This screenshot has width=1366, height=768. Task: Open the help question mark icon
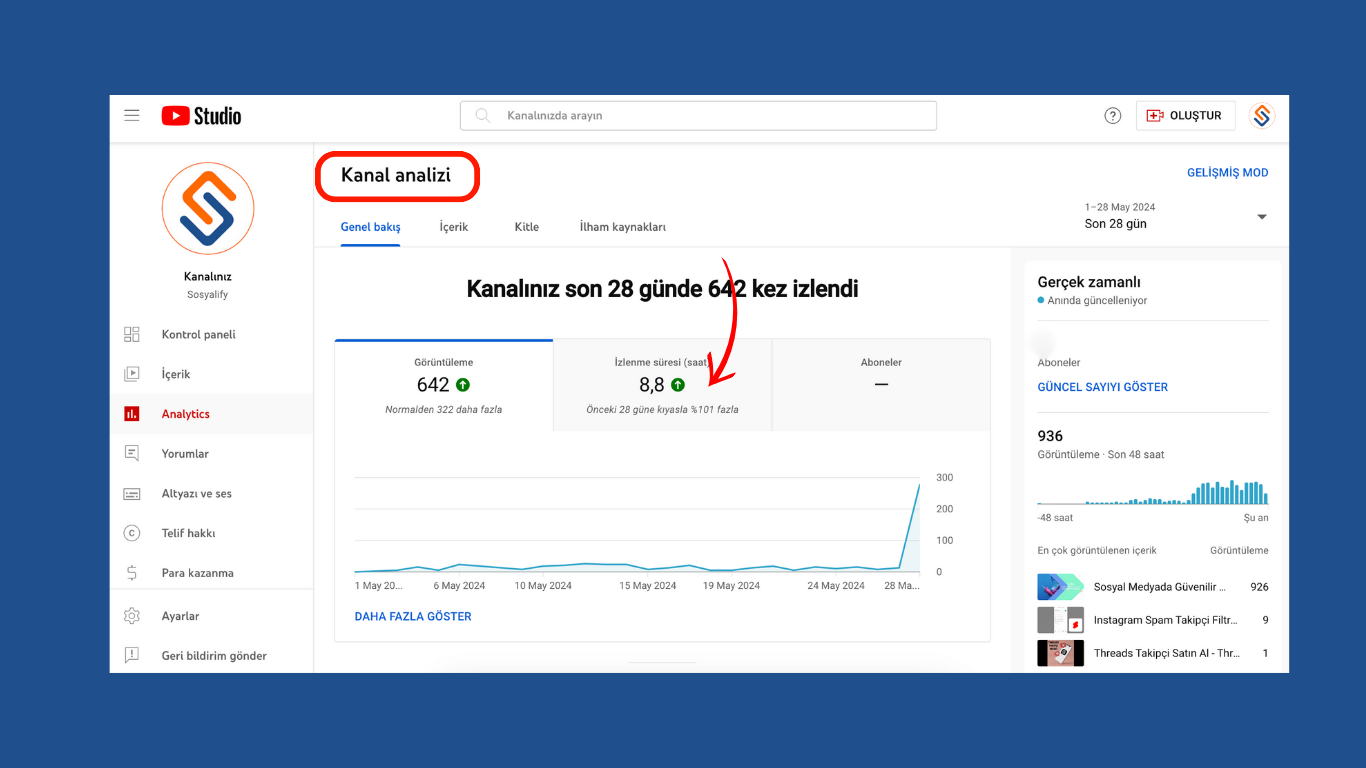click(1113, 116)
